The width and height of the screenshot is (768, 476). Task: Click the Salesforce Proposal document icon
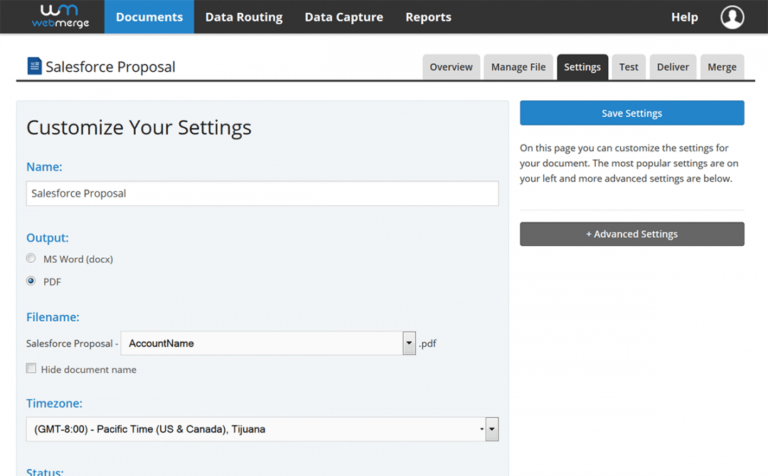pyautogui.click(x=35, y=67)
